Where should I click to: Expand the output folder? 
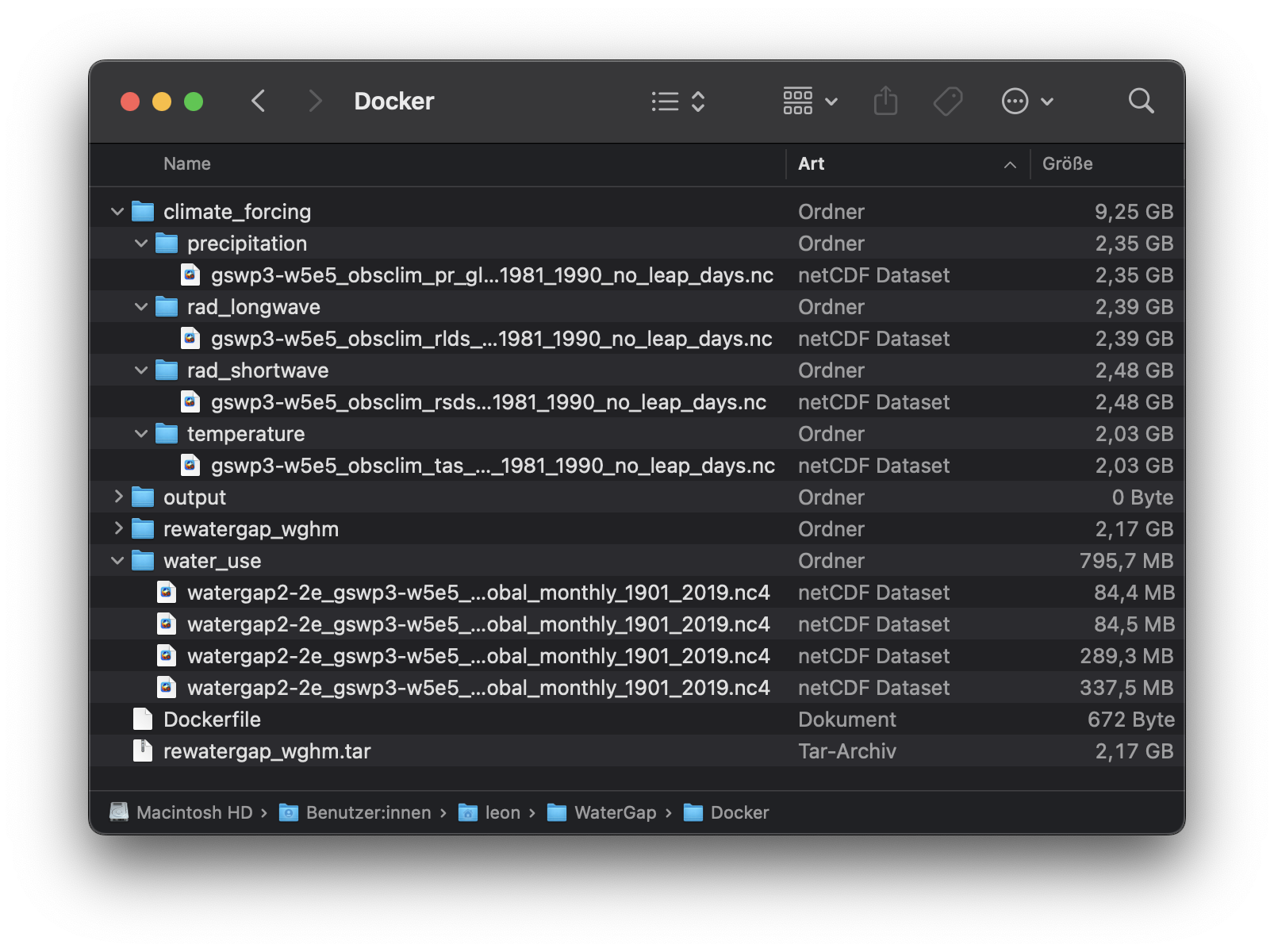117,497
